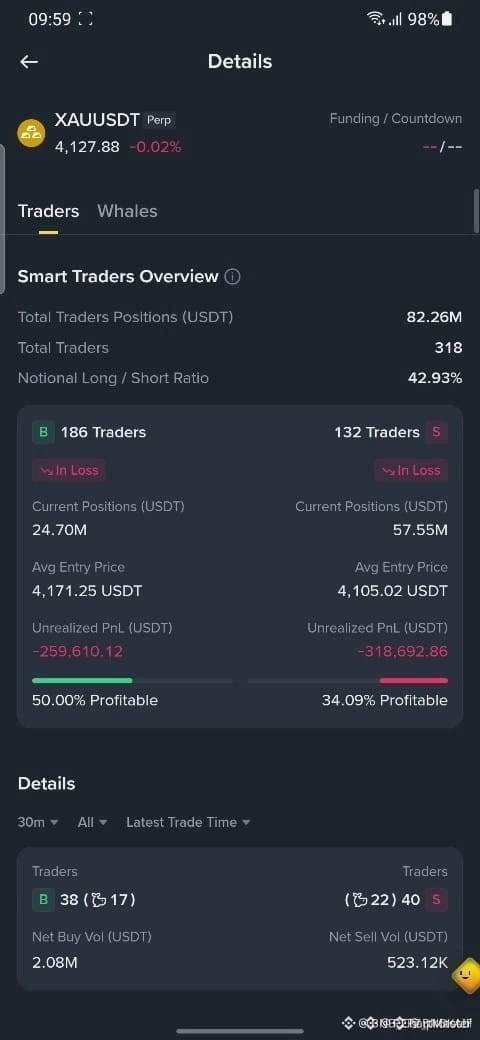This screenshot has width=480, height=1040.
Task: Tap the yellow smiley assistant icon
Action: coord(467,974)
